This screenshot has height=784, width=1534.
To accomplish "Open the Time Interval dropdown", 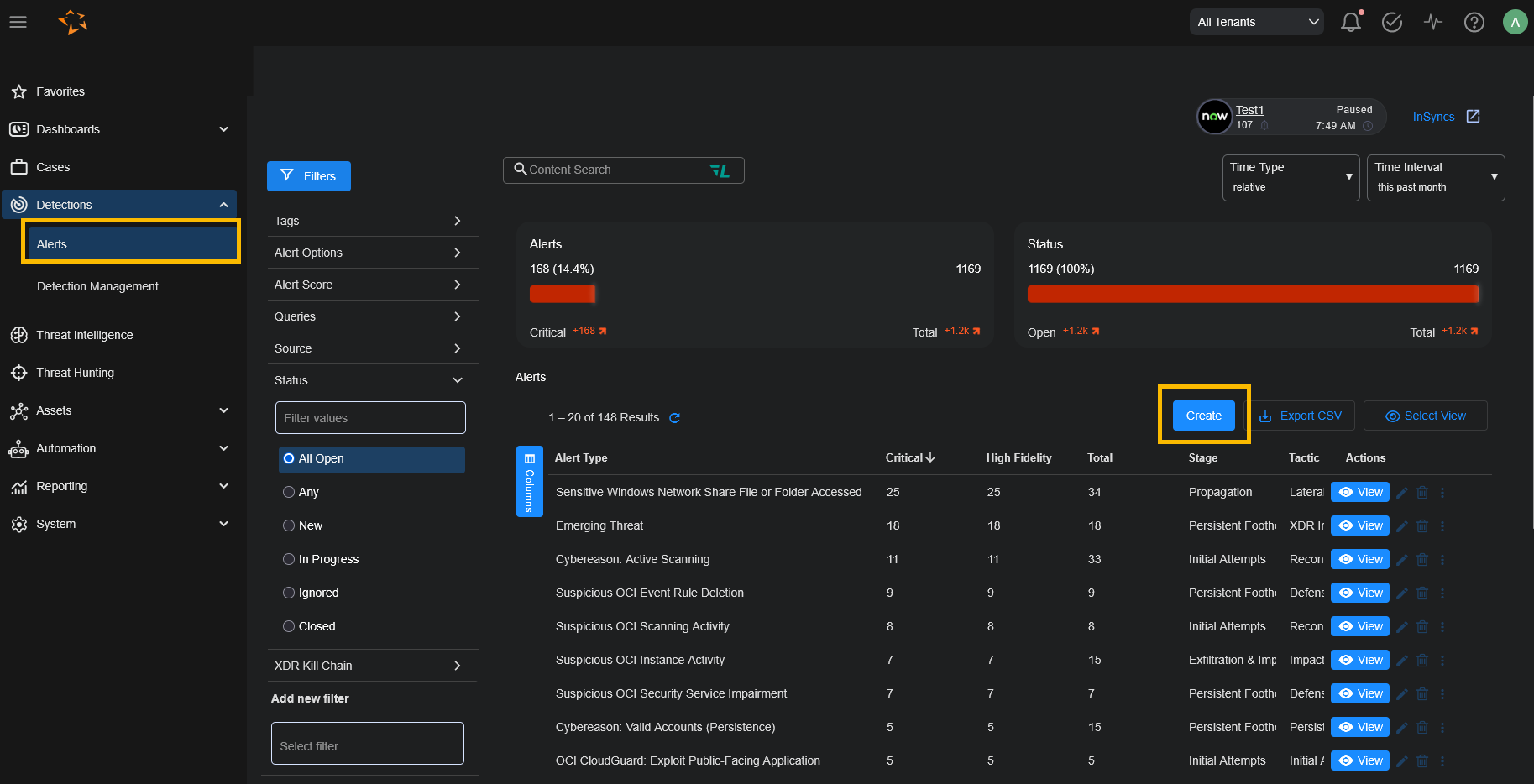I will tap(1435, 178).
